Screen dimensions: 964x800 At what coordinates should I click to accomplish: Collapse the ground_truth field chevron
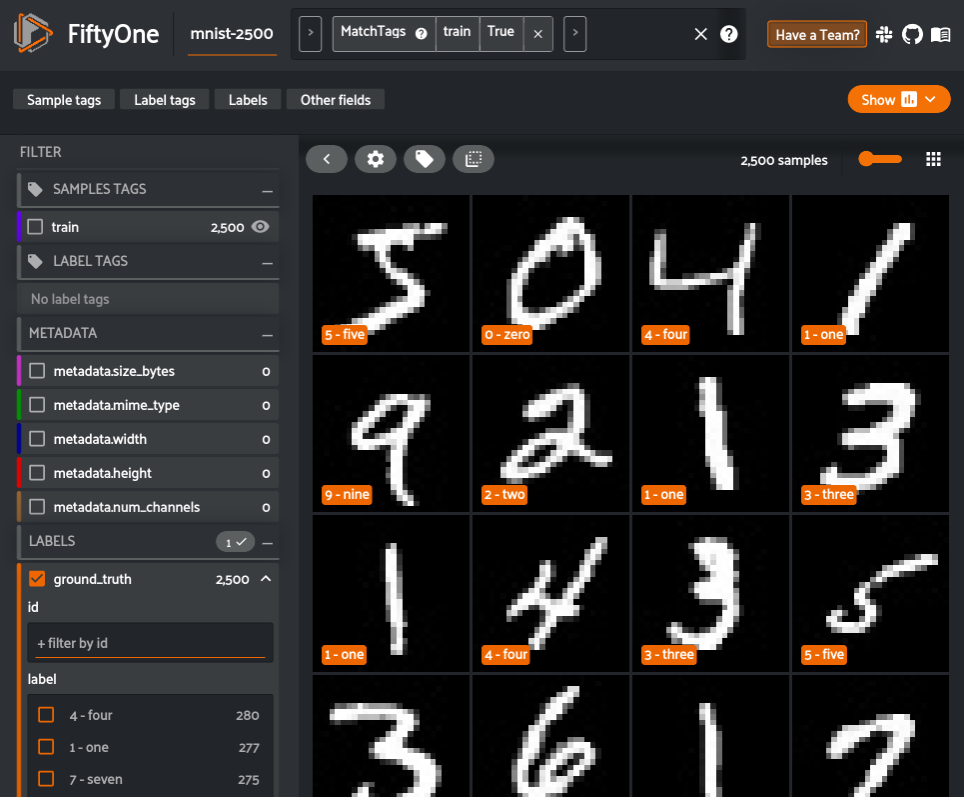click(265, 578)
